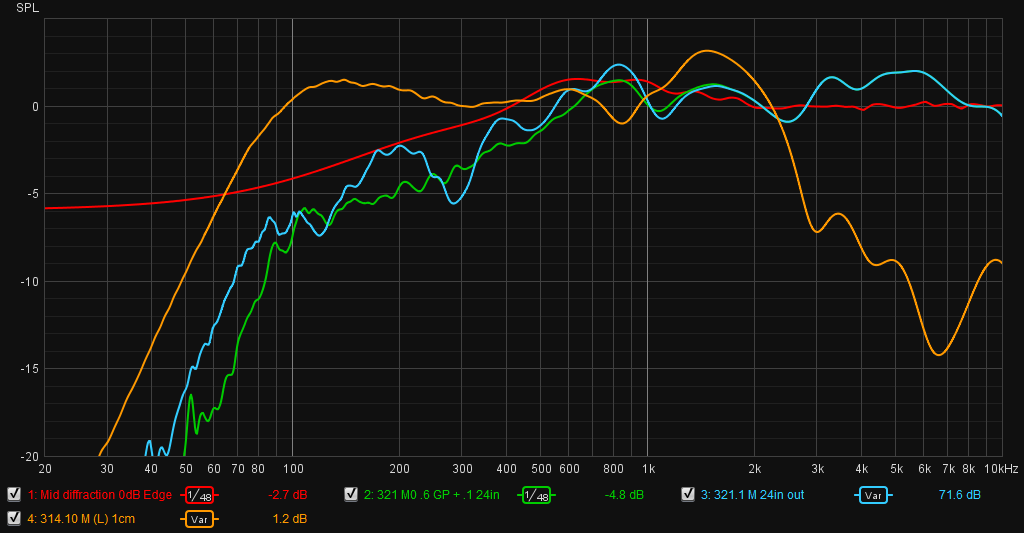Click the SPL axis label

[27, 8]
